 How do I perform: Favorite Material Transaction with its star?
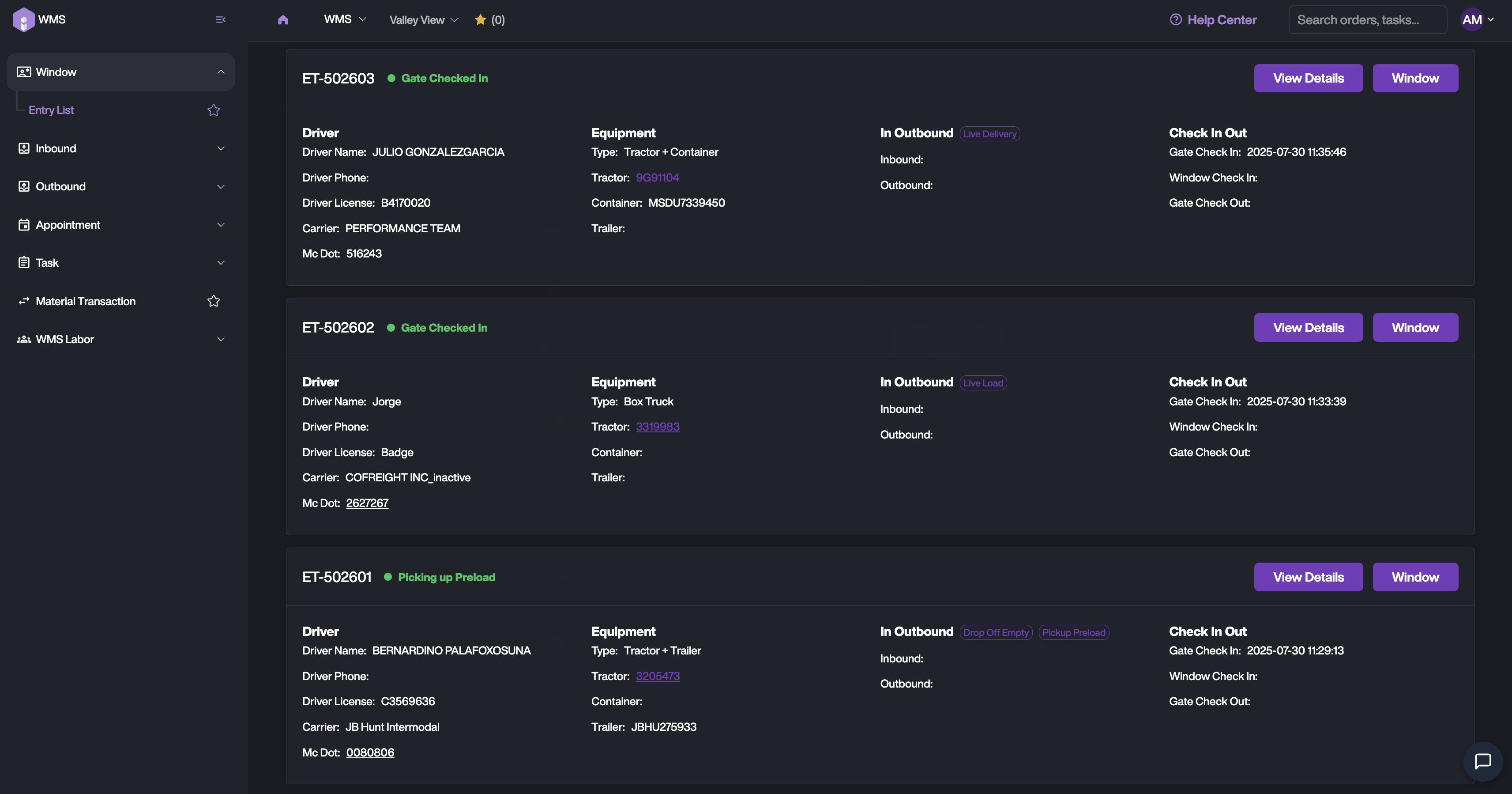tap(214, 301)
